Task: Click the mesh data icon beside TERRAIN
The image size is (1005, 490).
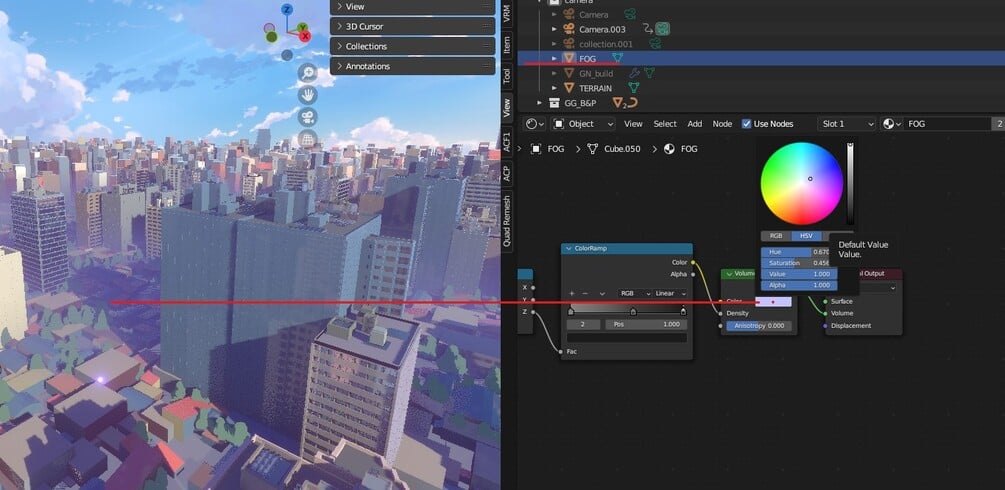Action: [634, 88]
